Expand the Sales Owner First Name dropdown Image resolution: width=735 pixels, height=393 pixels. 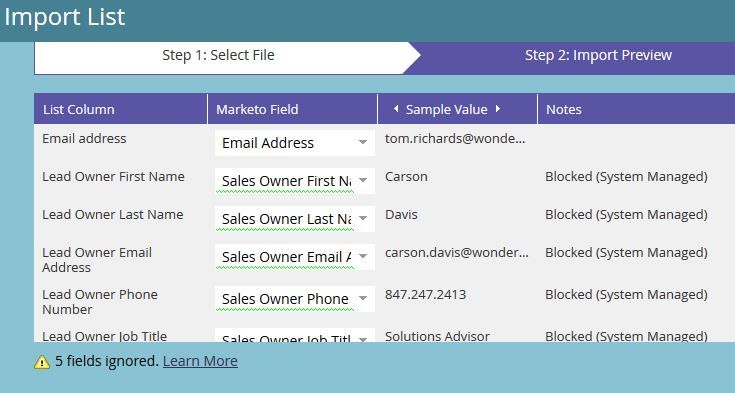pyautogui.click(x=363, y=181)
